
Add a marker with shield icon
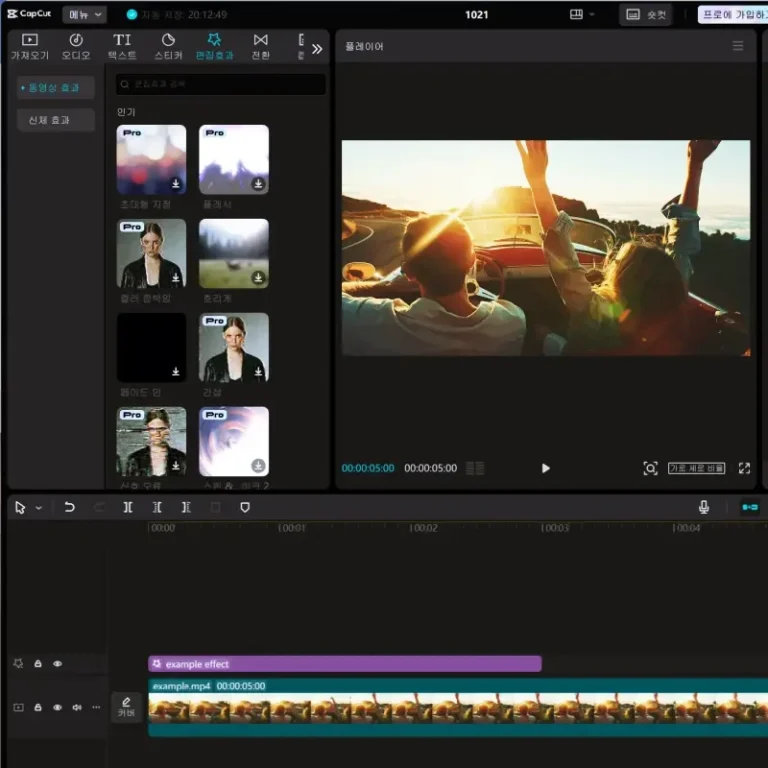click(245, 507)
